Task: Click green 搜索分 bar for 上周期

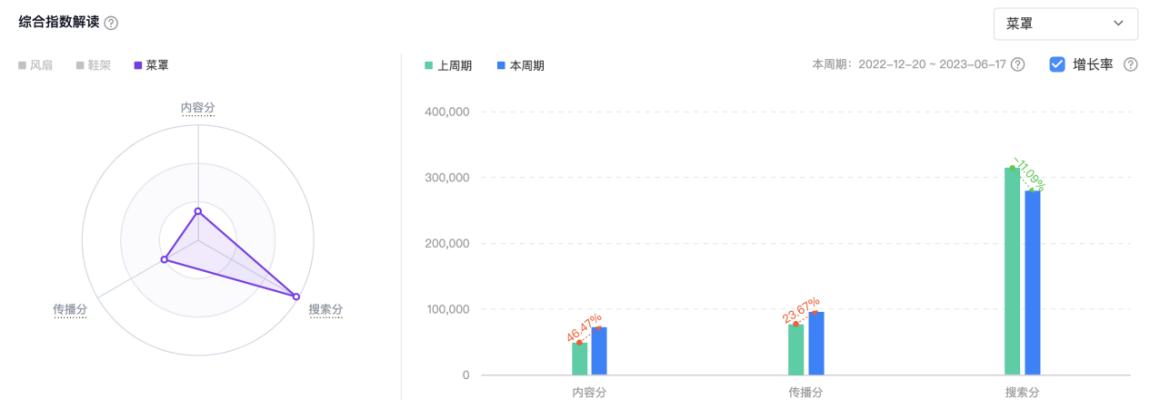Action: 1012,272
